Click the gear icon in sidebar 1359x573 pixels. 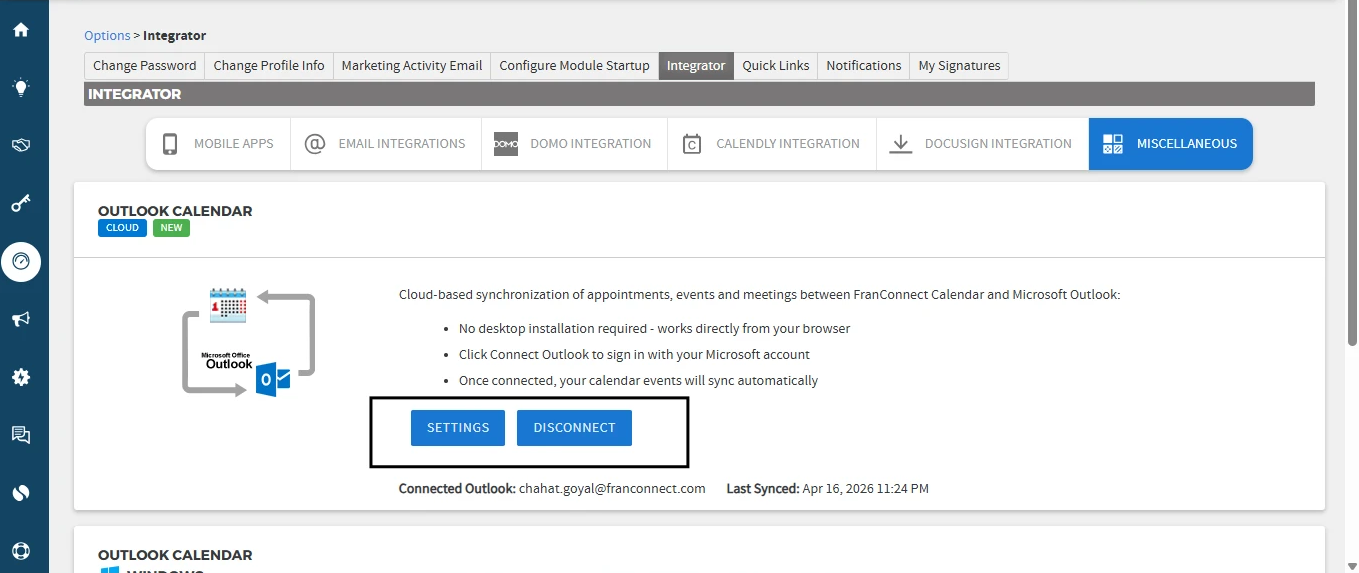click(x=21, y=378)
